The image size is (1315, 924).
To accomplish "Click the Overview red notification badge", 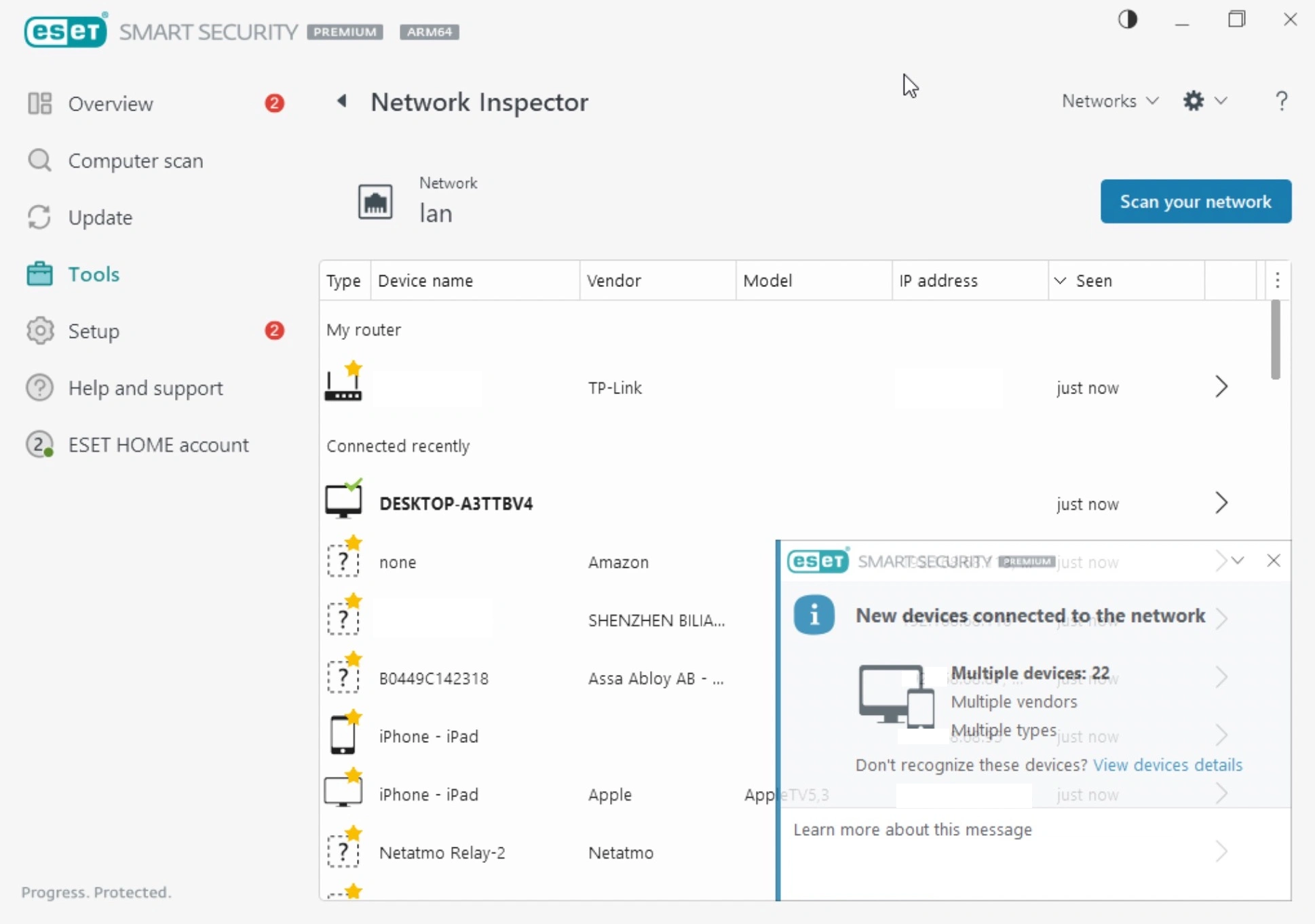I will coord(274,103).
